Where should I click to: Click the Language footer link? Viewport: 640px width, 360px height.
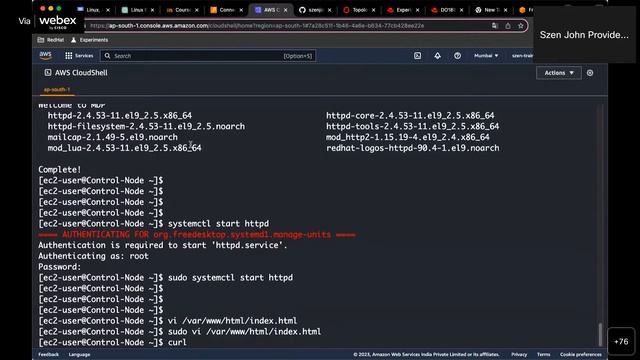tap(79, 354)
